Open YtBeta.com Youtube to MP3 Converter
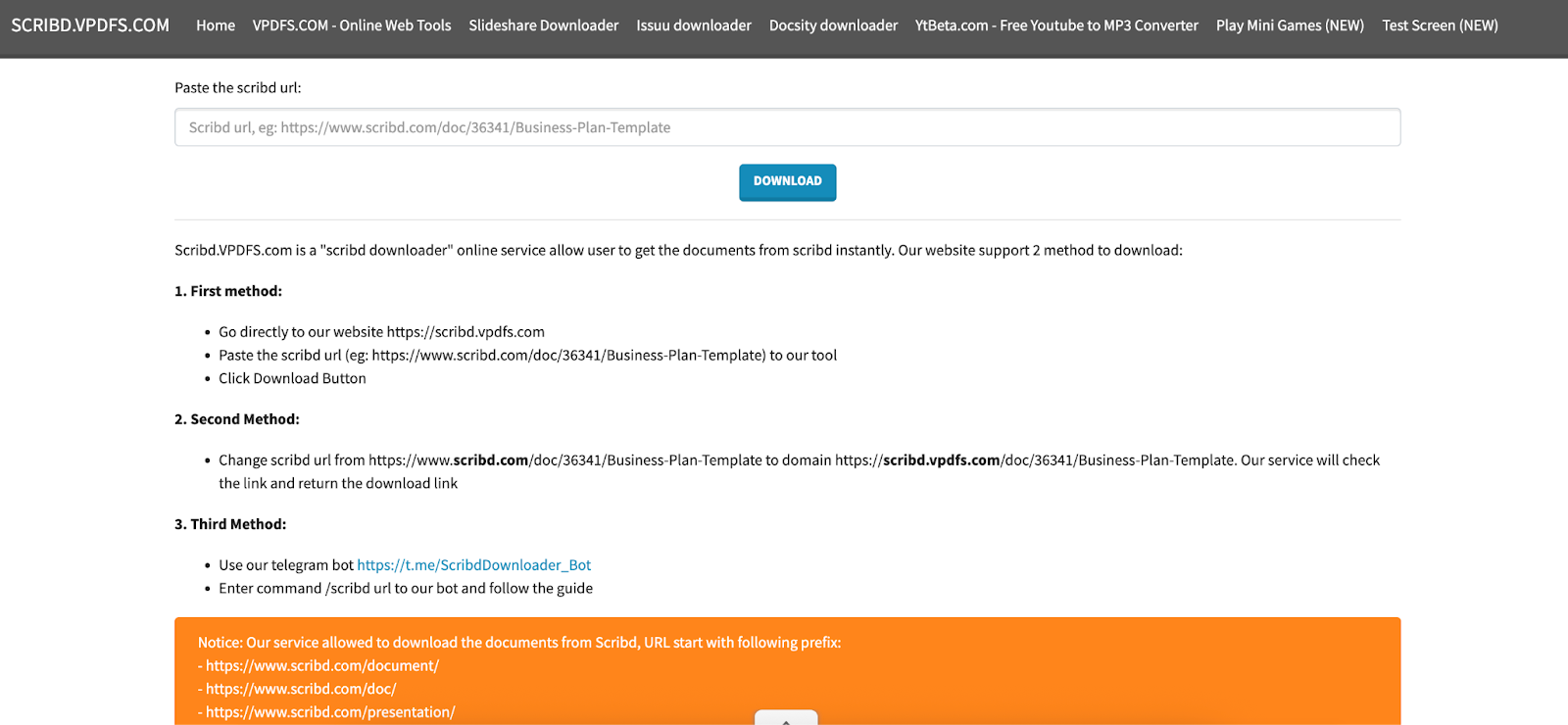The image size is (1568, 725). point(1056,25)
